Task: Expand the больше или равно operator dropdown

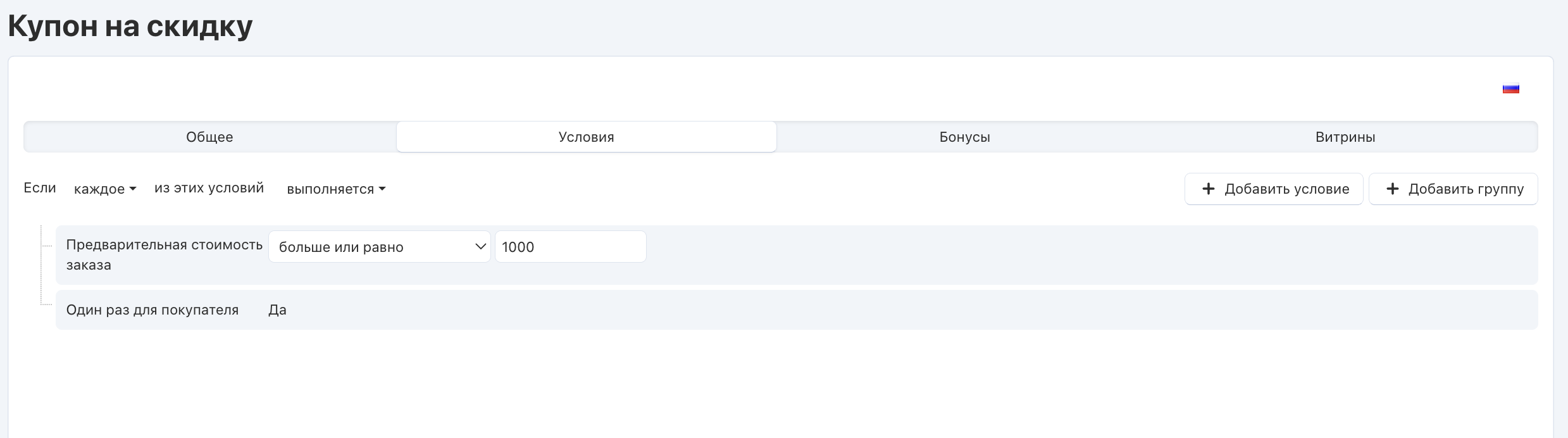Action: [x=379, y=246]
